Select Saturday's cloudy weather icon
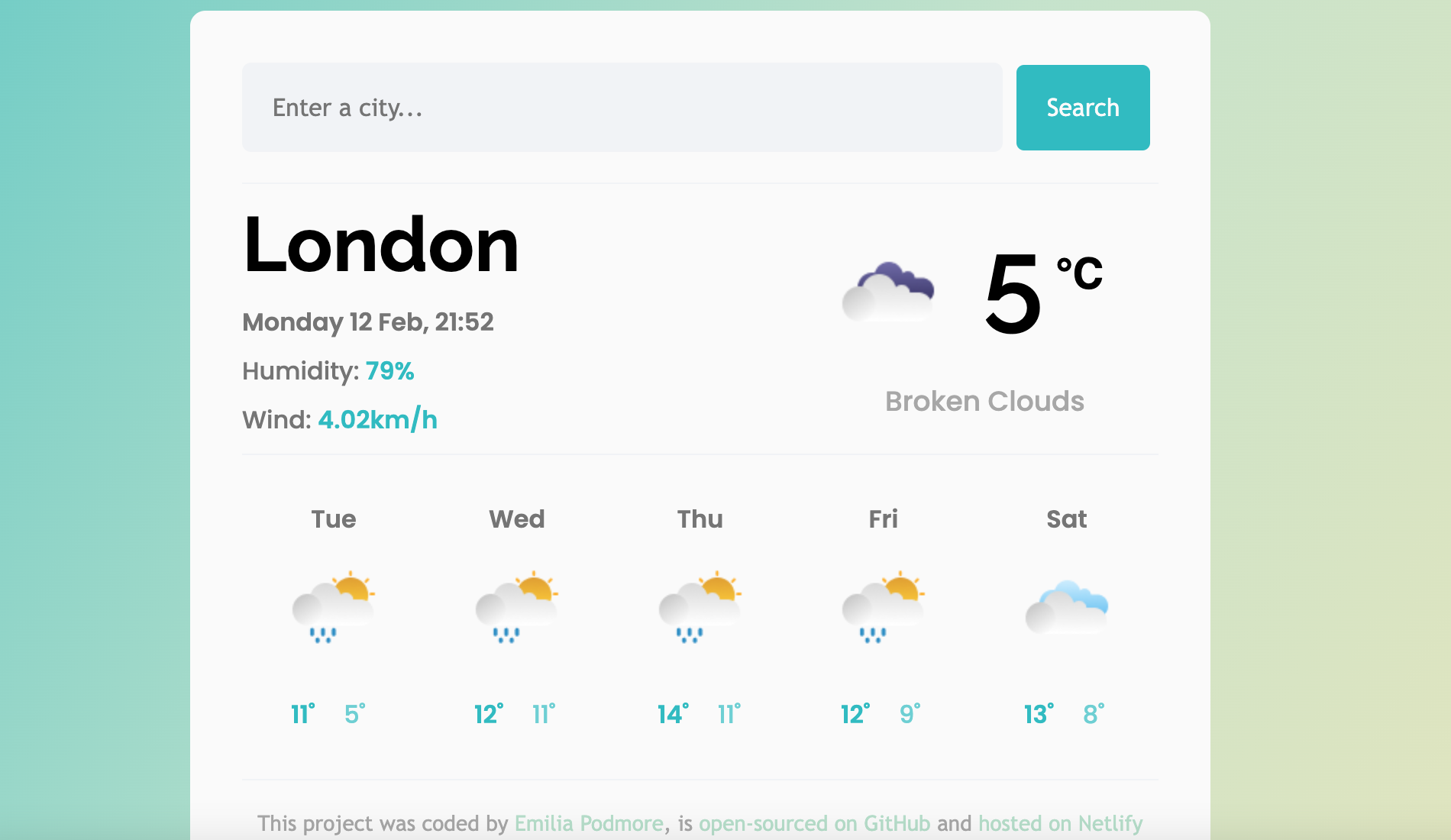This screenshot has height=840, width=1451. pyautogui.click(x=1067, y=607)
